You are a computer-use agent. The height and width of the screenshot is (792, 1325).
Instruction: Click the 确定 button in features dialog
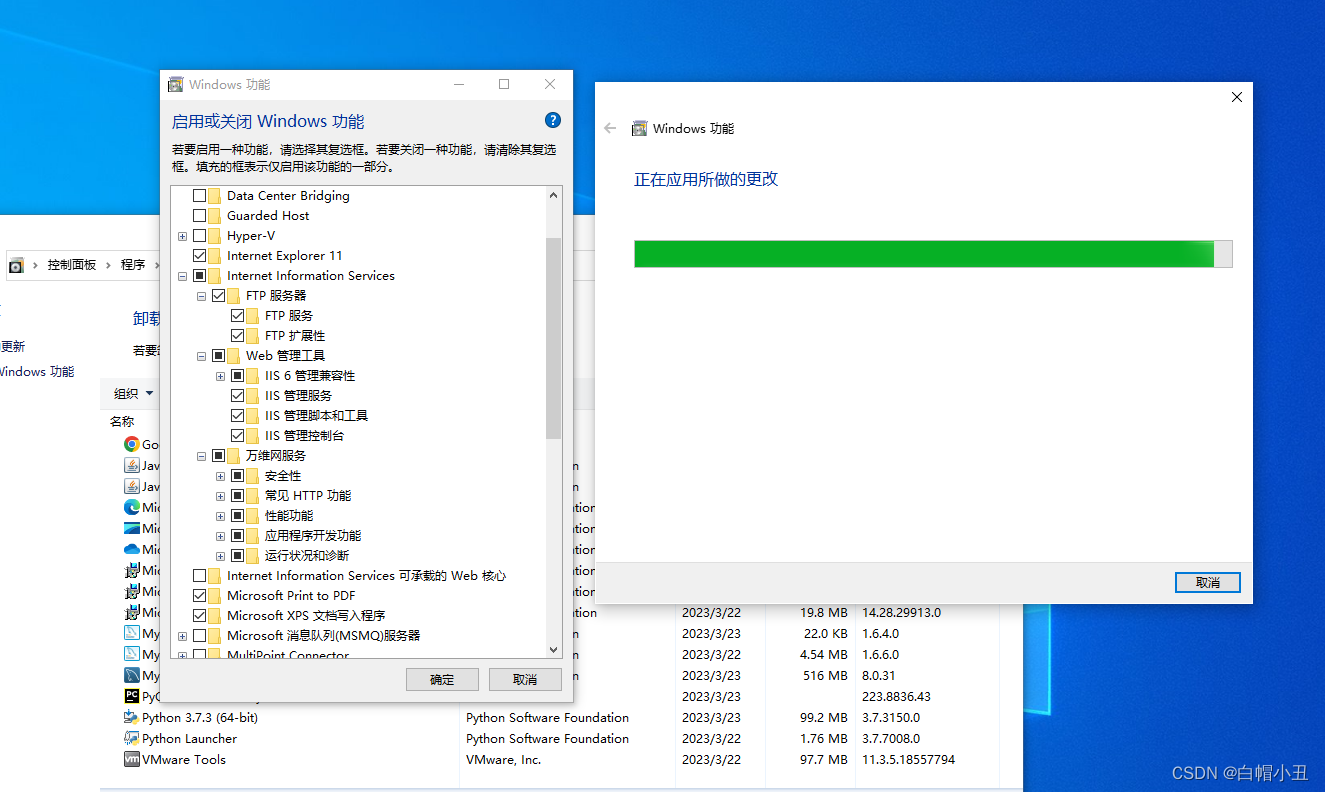tap(442, 679)
